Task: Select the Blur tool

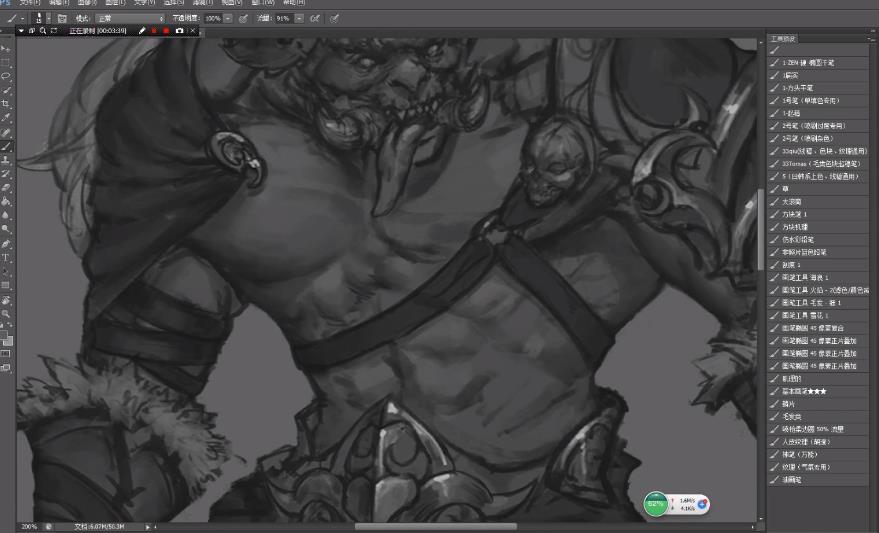Action: click(6, 216)
